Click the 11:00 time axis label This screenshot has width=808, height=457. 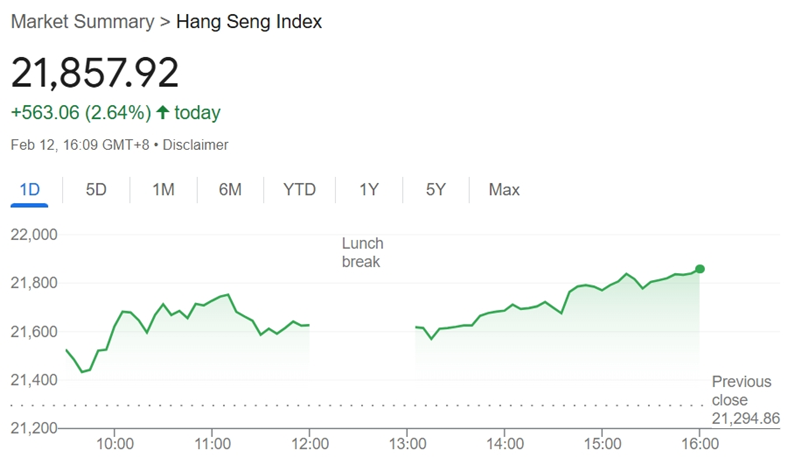pos(212,443)
